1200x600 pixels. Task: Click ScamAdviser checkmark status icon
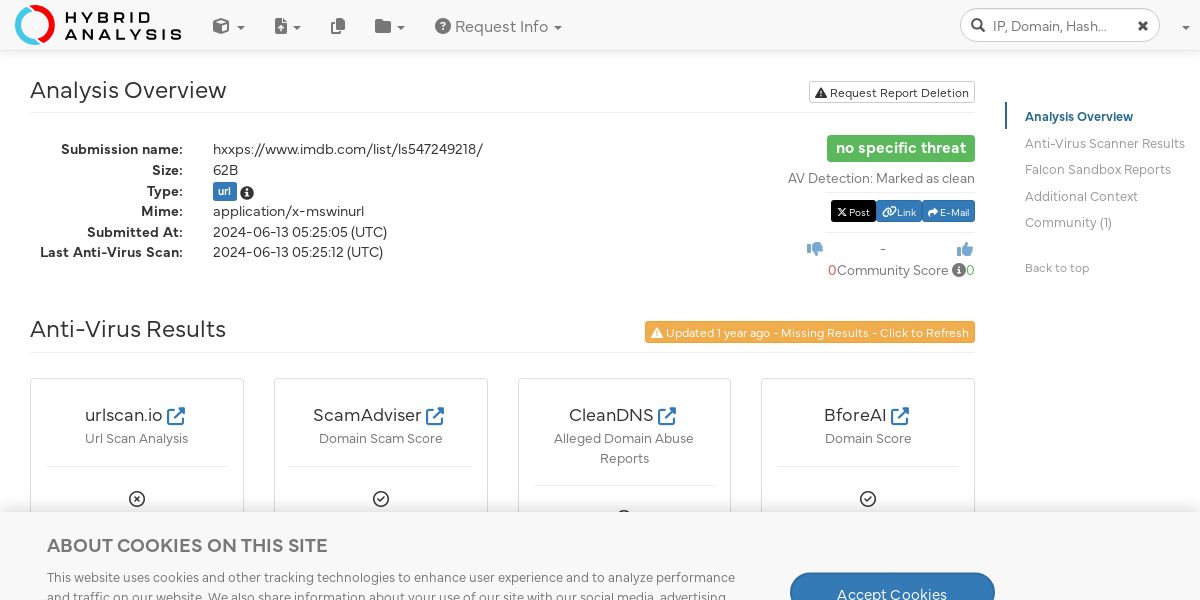pos(381,498)
